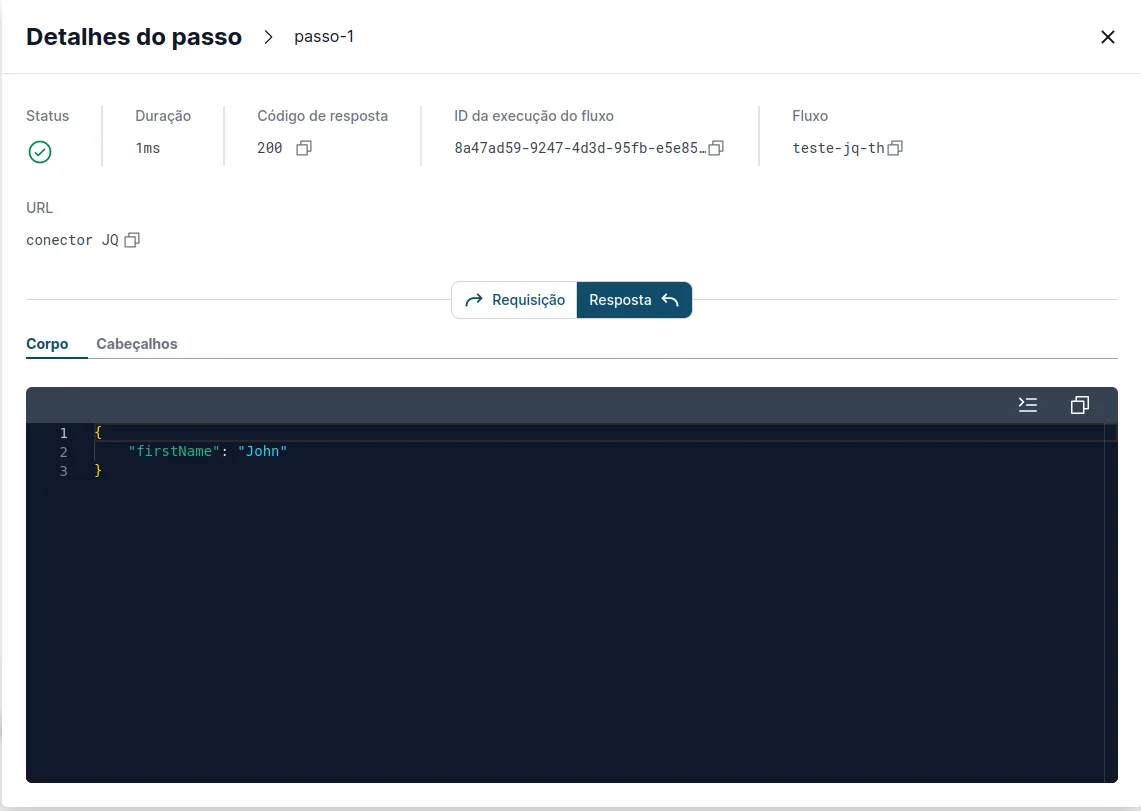Click the breadcrumb chevron arrow
The width and height of the screenshot is (1141, 811).
[269, 37]
